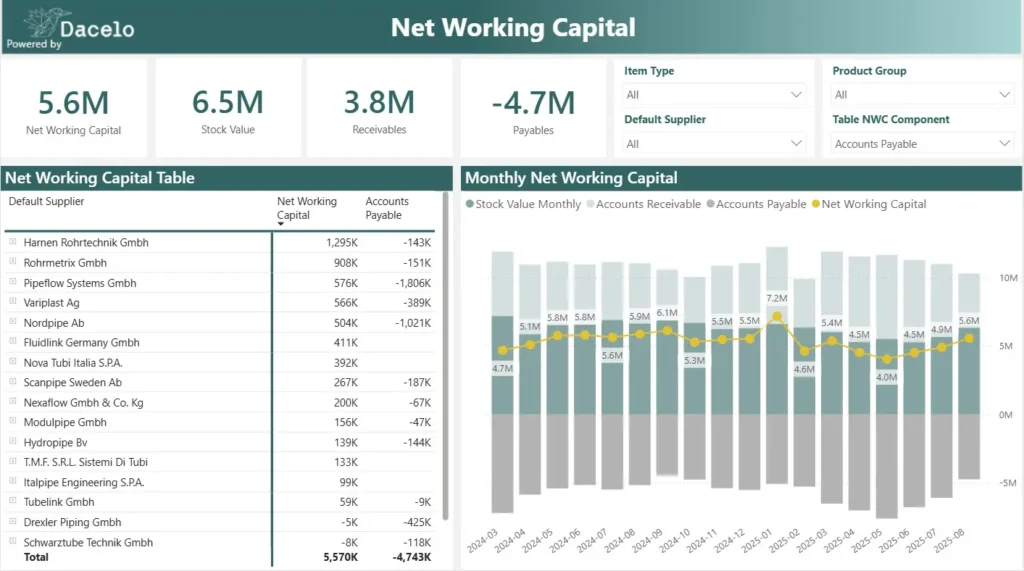Click the Dacelo logo in header

[x=70, y=26]
